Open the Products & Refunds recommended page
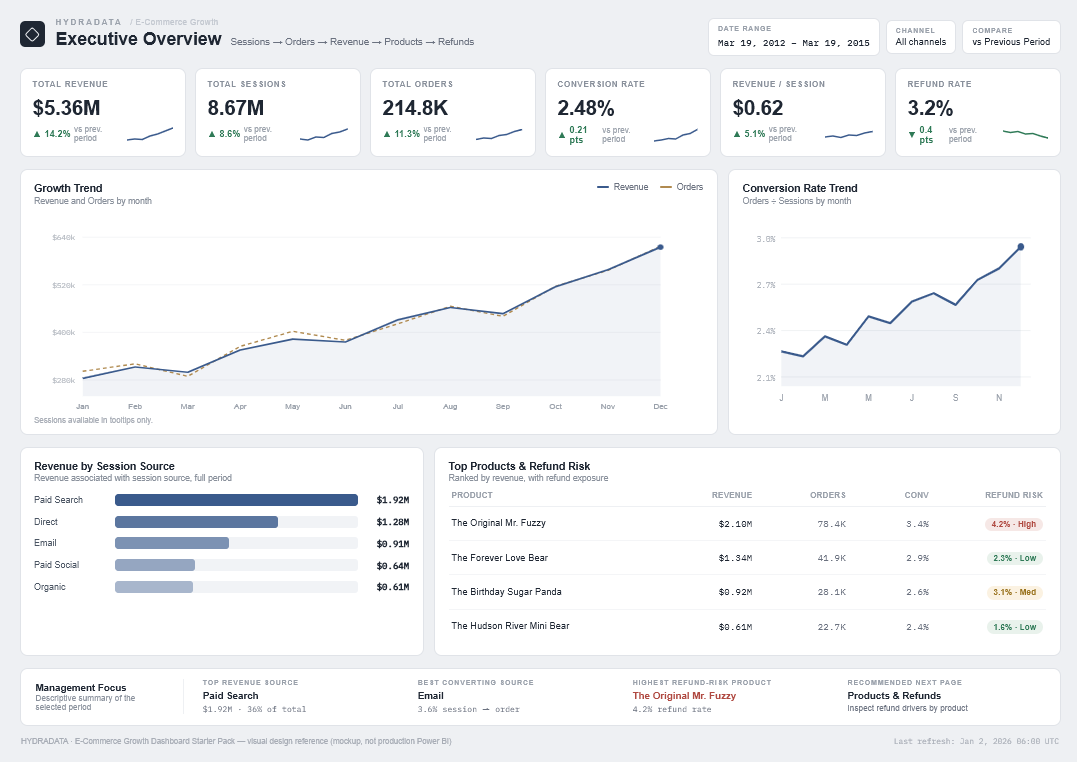This screenshot has width=1077, height=762. pyautogui.click(x=894, y=696)
